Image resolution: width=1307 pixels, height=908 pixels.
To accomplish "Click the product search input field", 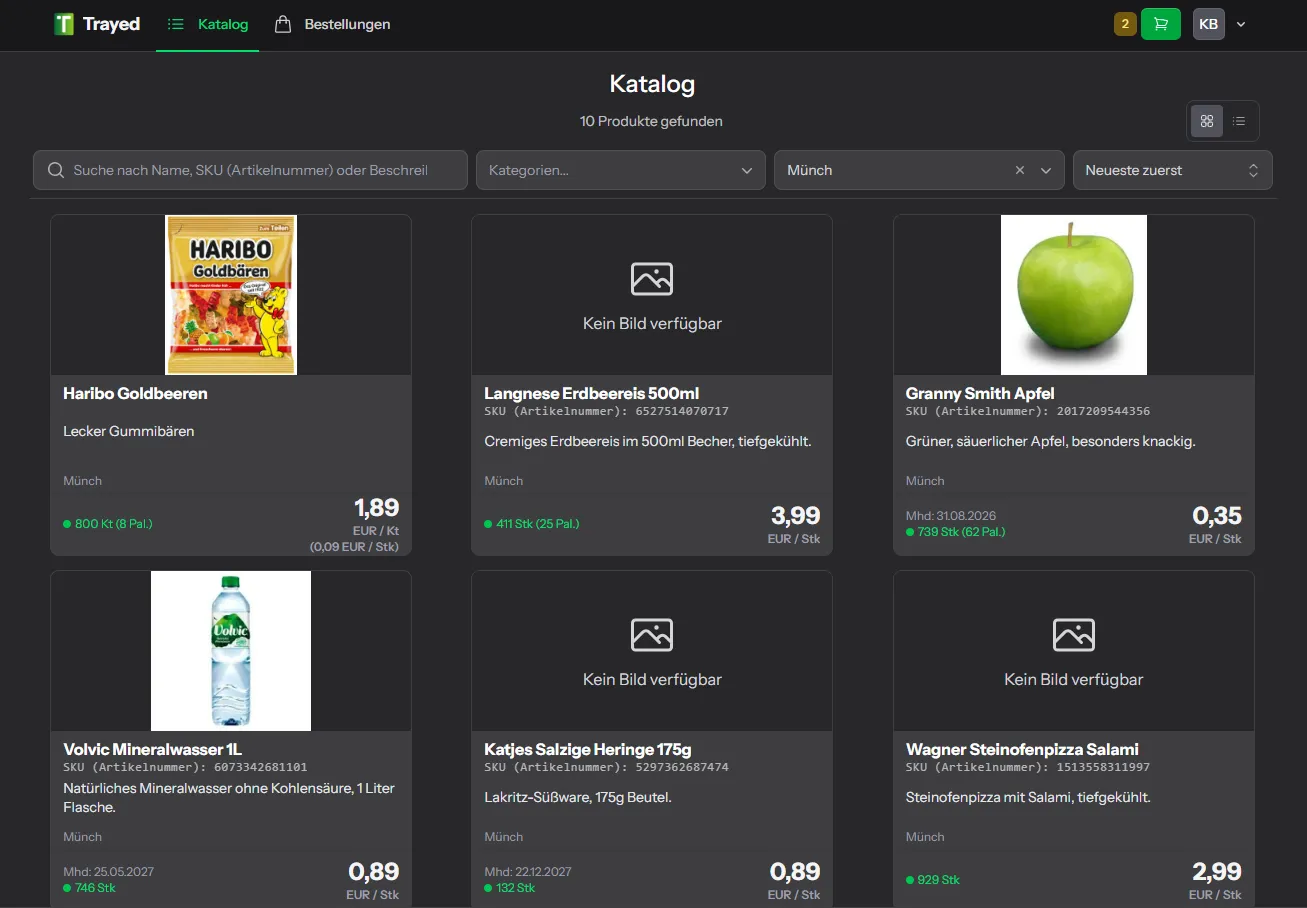I will pyautogui.click(x=250, y=170).
